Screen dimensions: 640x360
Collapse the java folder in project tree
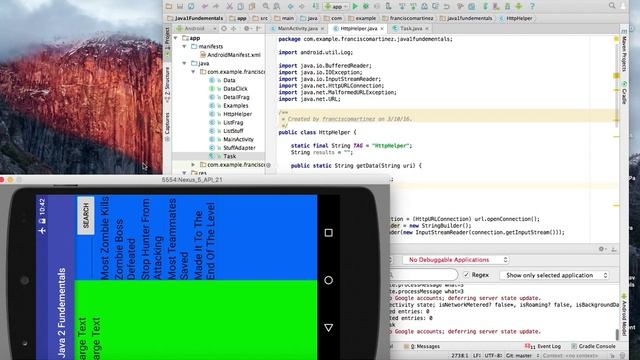pos(184,63)
